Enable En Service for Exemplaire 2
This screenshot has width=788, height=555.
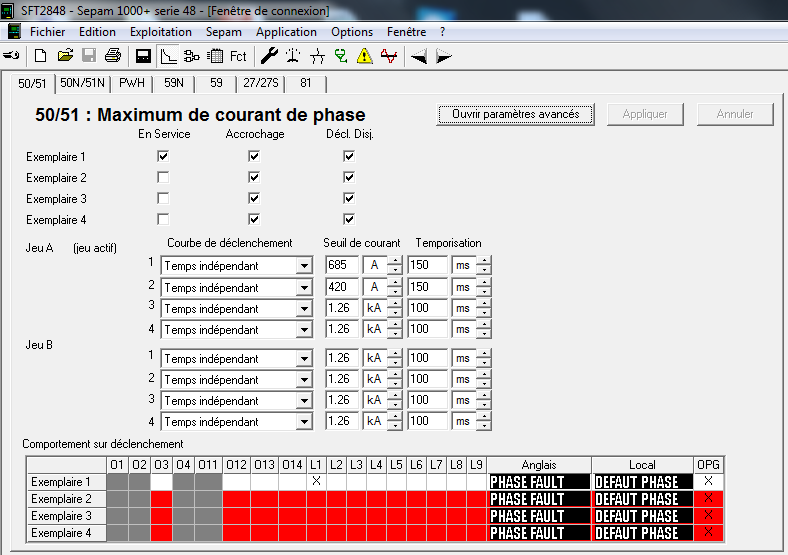[x=163, y=177]
